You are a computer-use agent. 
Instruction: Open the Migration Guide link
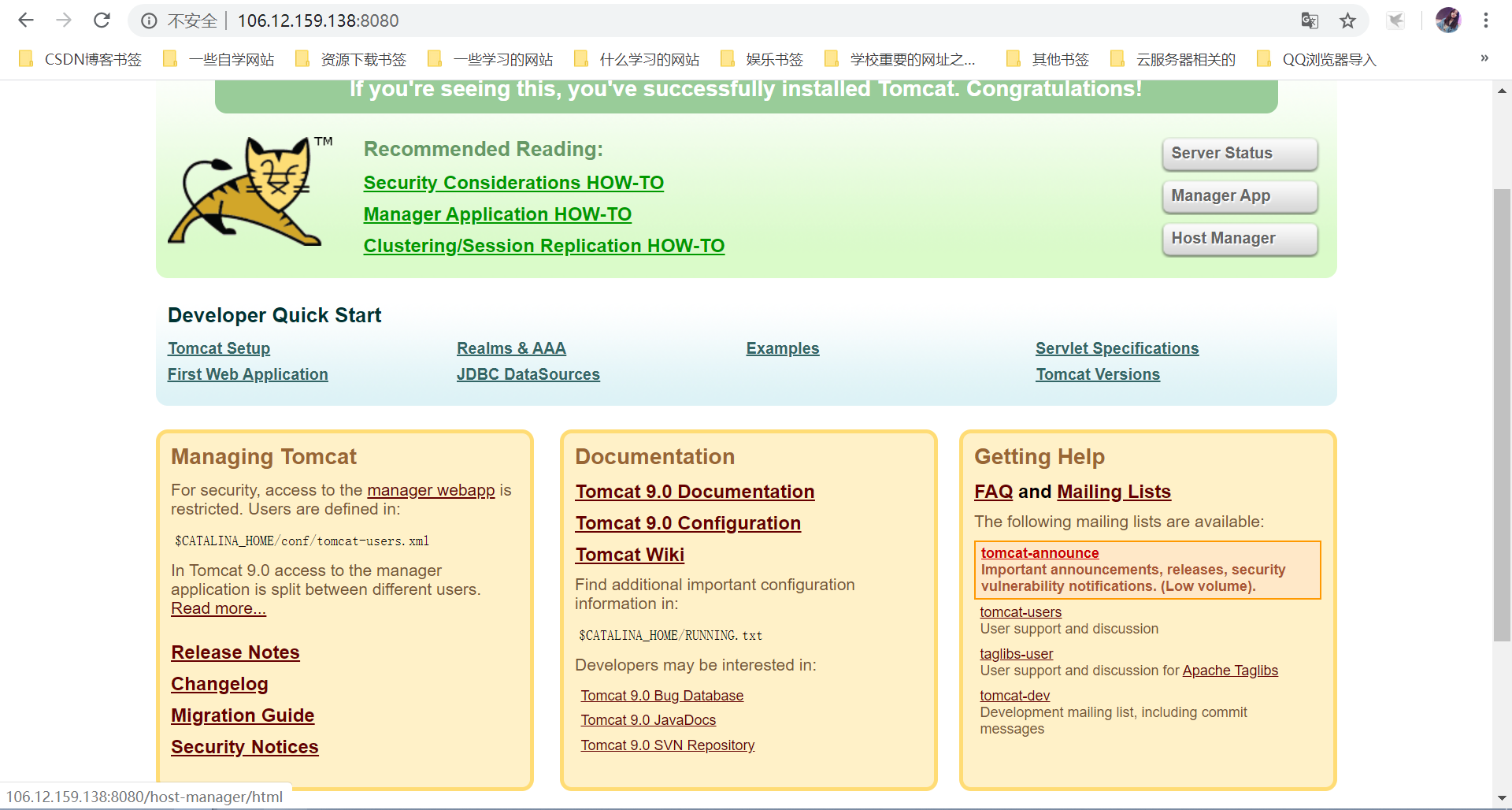243,715
